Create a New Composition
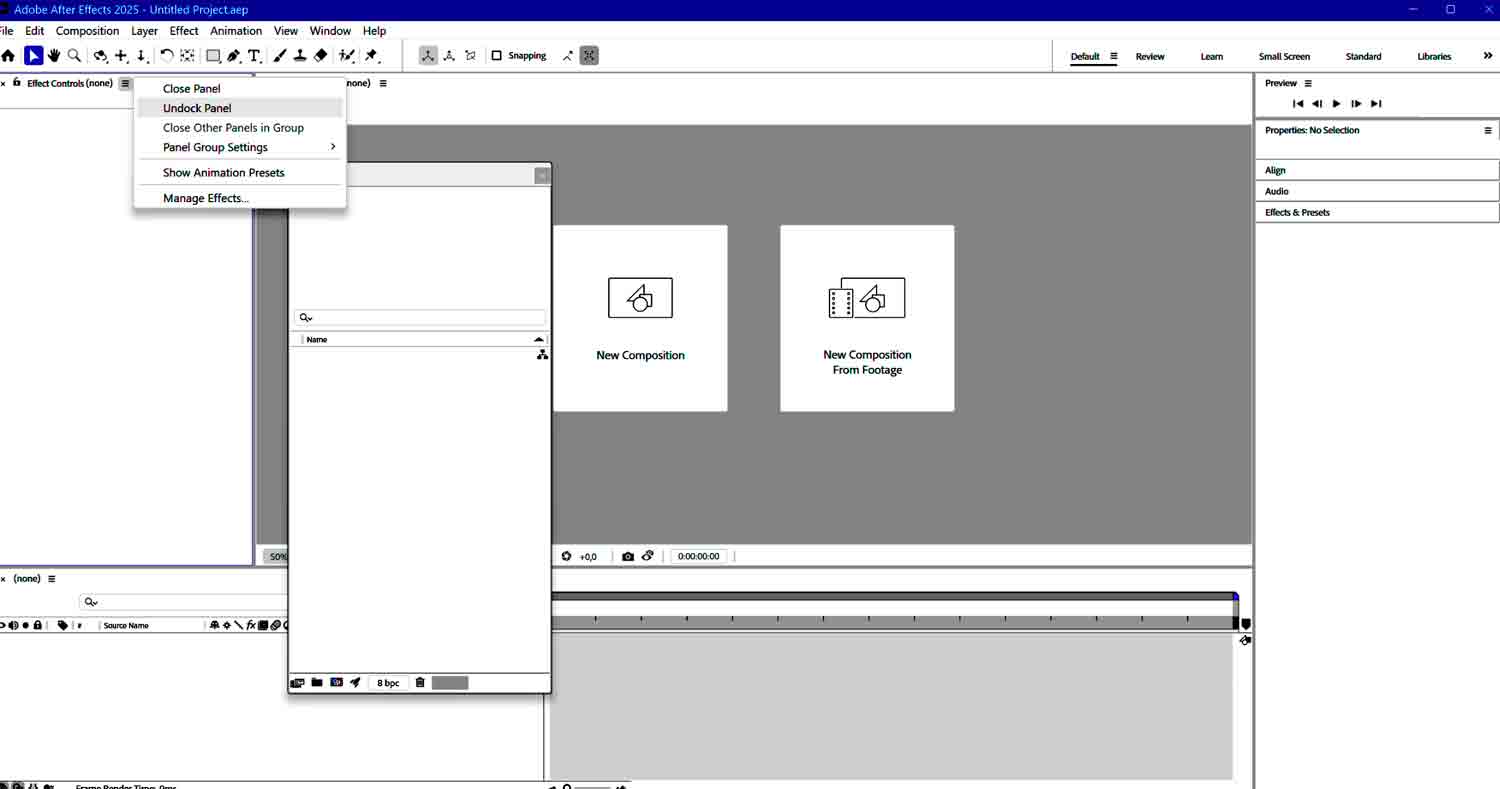Screen dimensions: 1500x789 coord(640,318)
